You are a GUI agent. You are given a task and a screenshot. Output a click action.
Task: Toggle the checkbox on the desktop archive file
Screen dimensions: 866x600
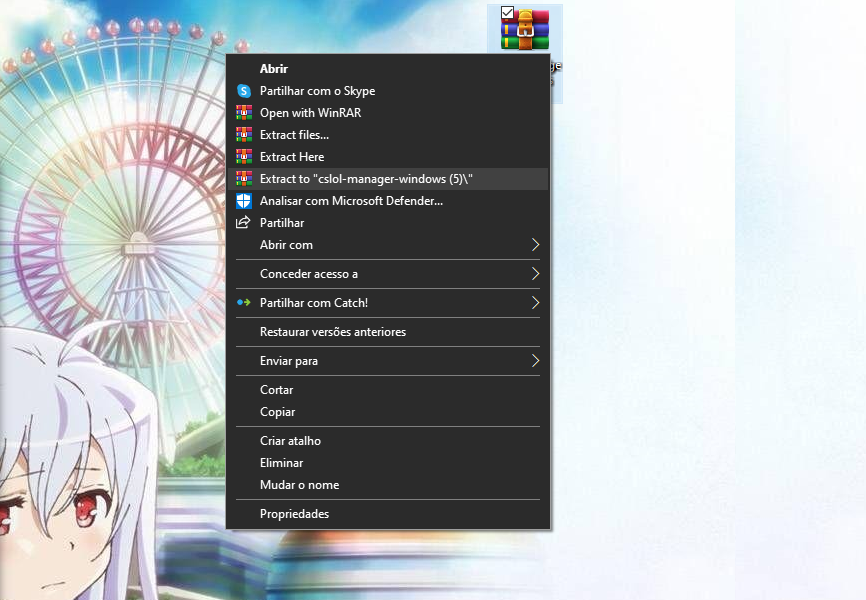coord(507,12)
